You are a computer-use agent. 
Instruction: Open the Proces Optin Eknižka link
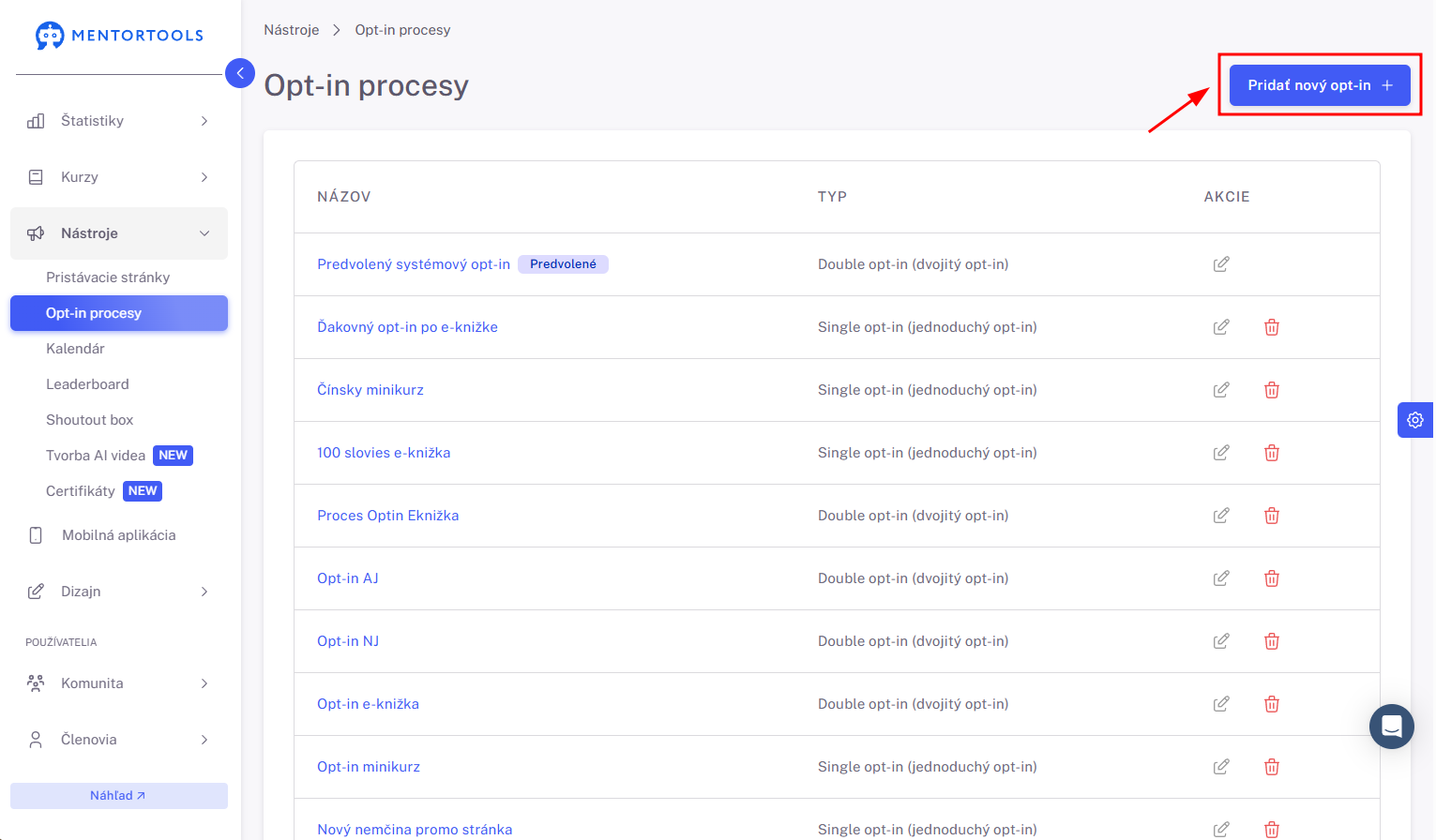click(387, 516)
